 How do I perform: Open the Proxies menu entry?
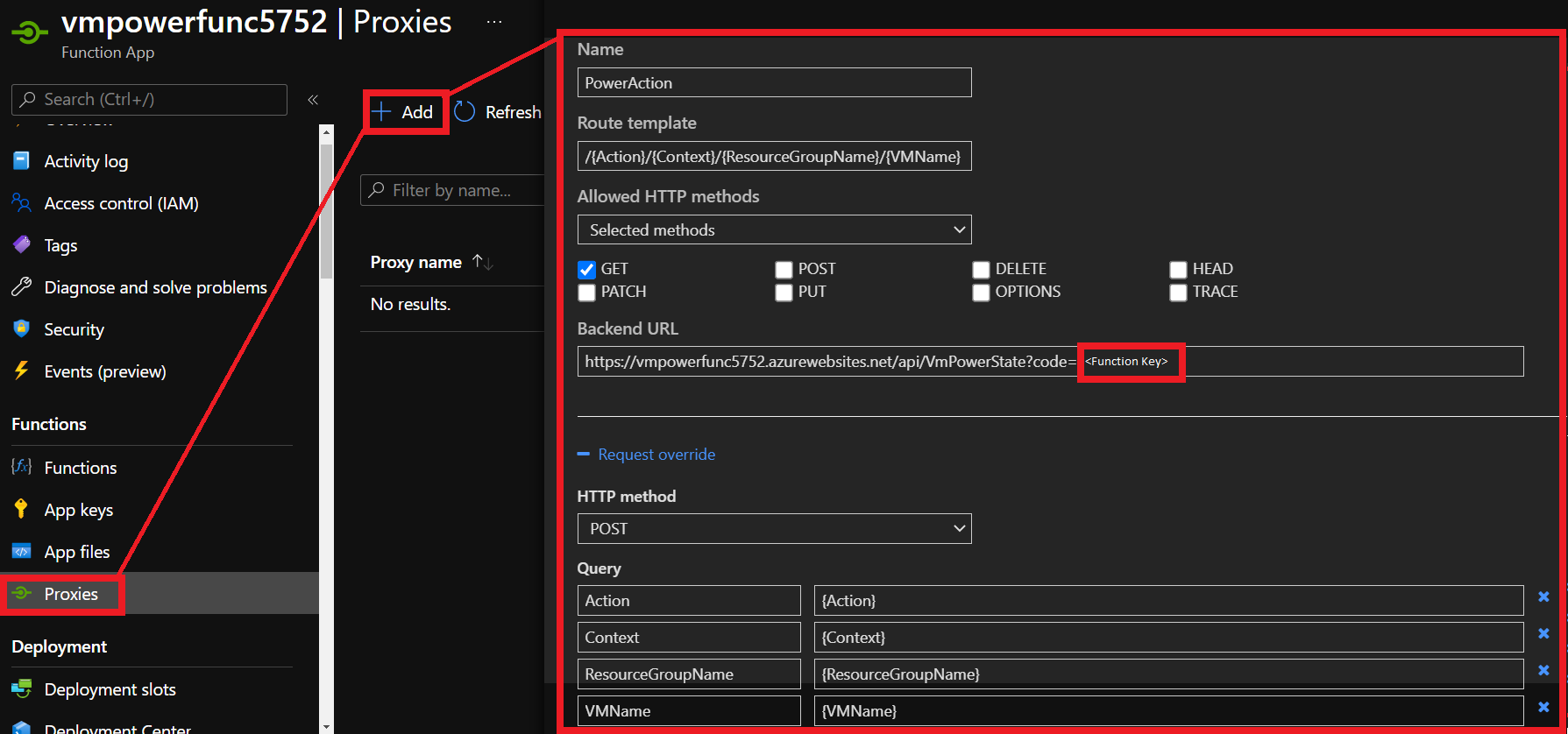tap(71, 594)
